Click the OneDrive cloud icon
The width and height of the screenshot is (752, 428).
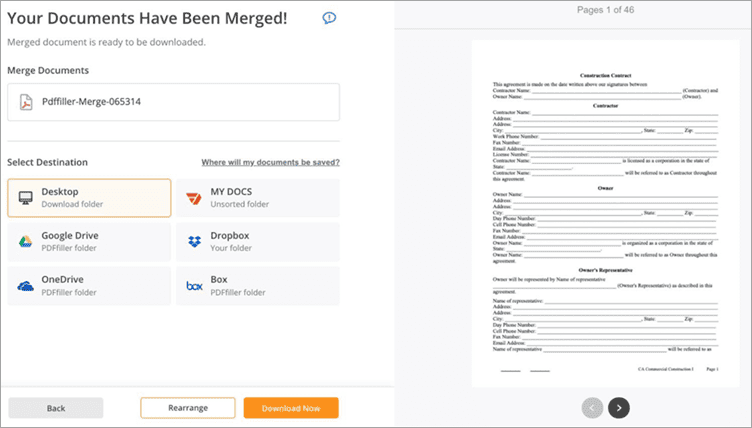[26, 286]
